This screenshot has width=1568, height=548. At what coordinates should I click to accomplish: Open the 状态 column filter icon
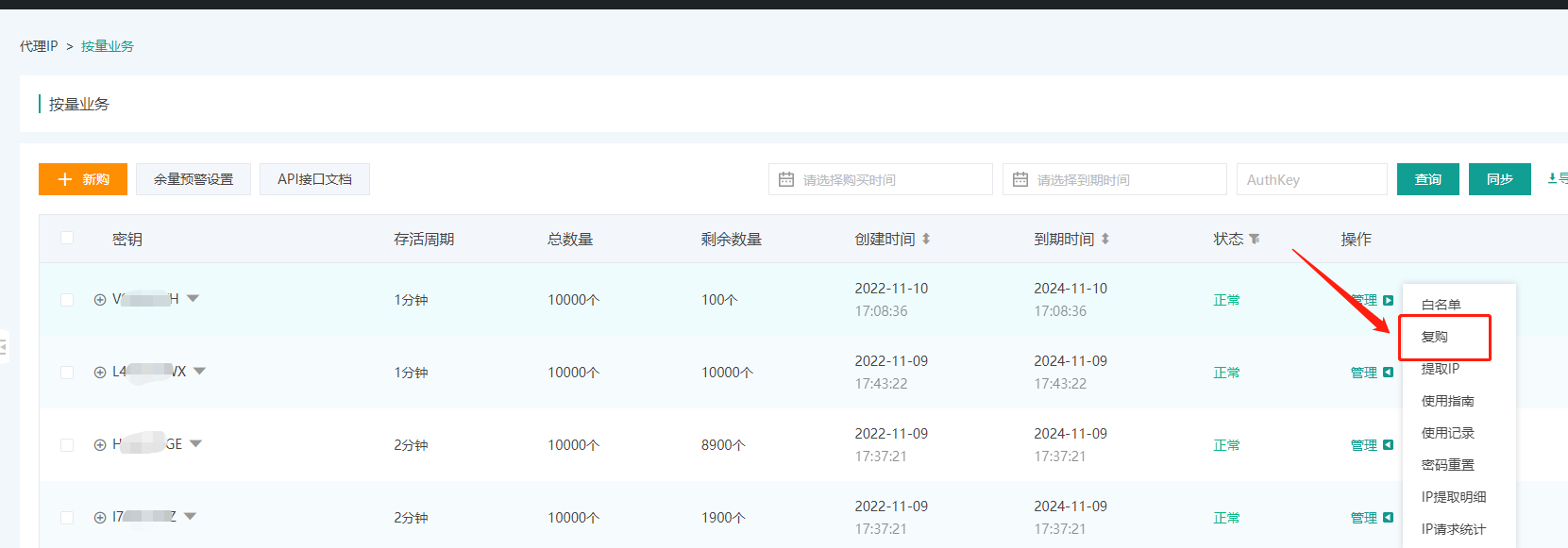tap(1255, 239)
